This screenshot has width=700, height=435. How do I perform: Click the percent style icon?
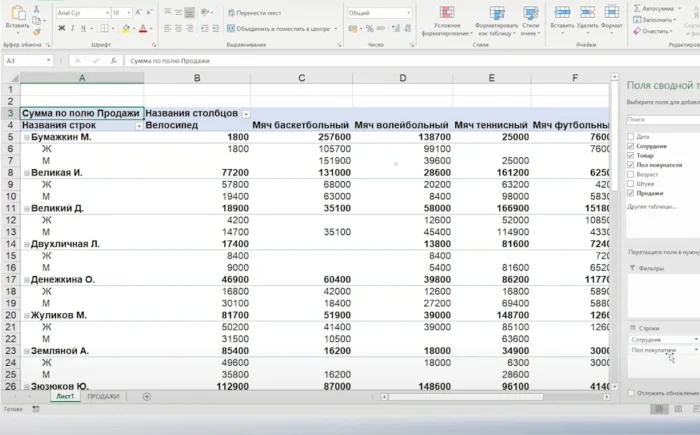coord(369,29)
